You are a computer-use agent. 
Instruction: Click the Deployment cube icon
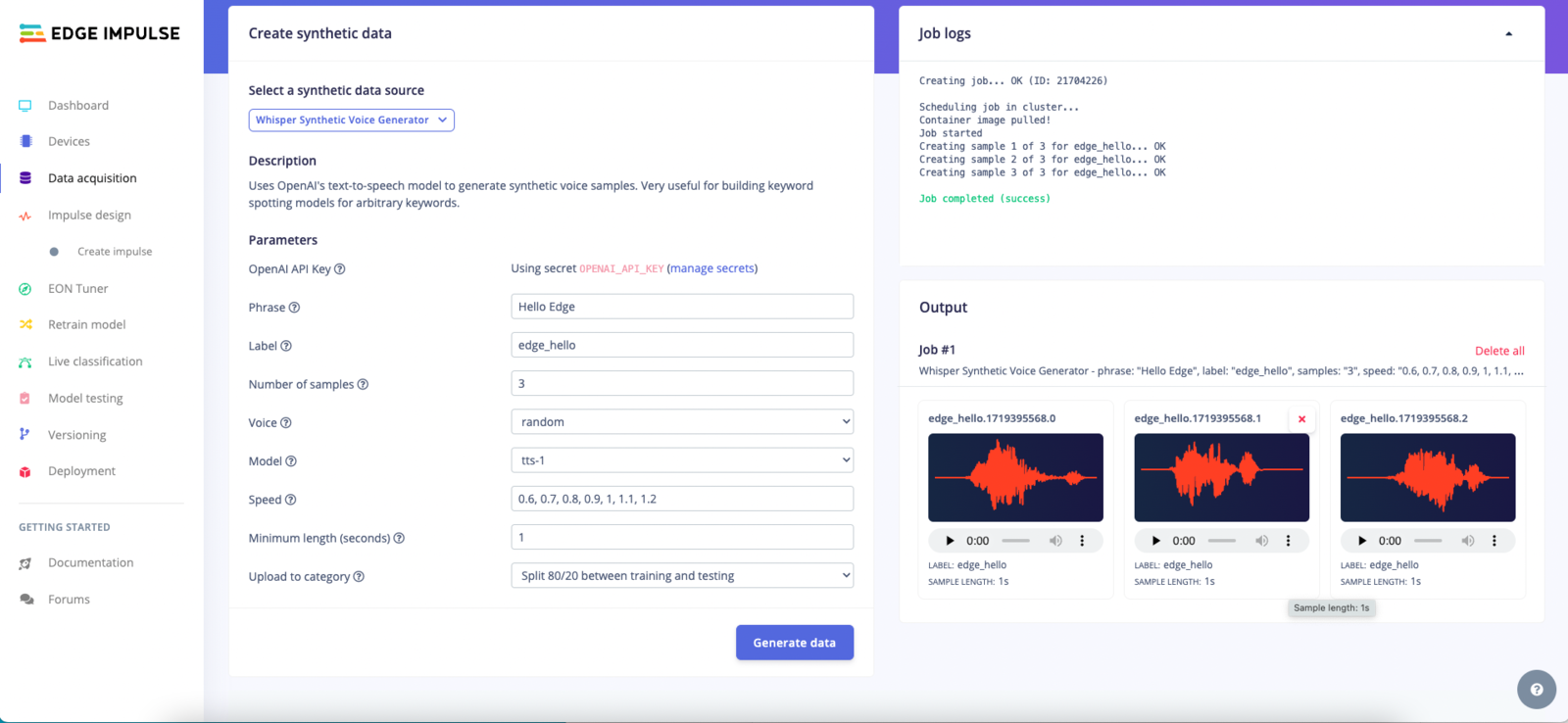[x=25, y=471]
